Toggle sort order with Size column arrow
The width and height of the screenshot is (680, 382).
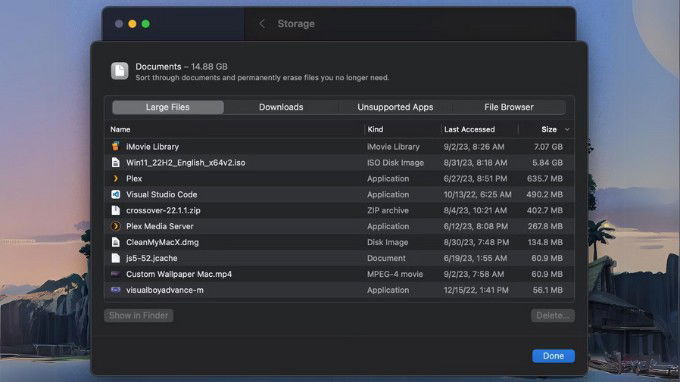click(x=567, y=130)
